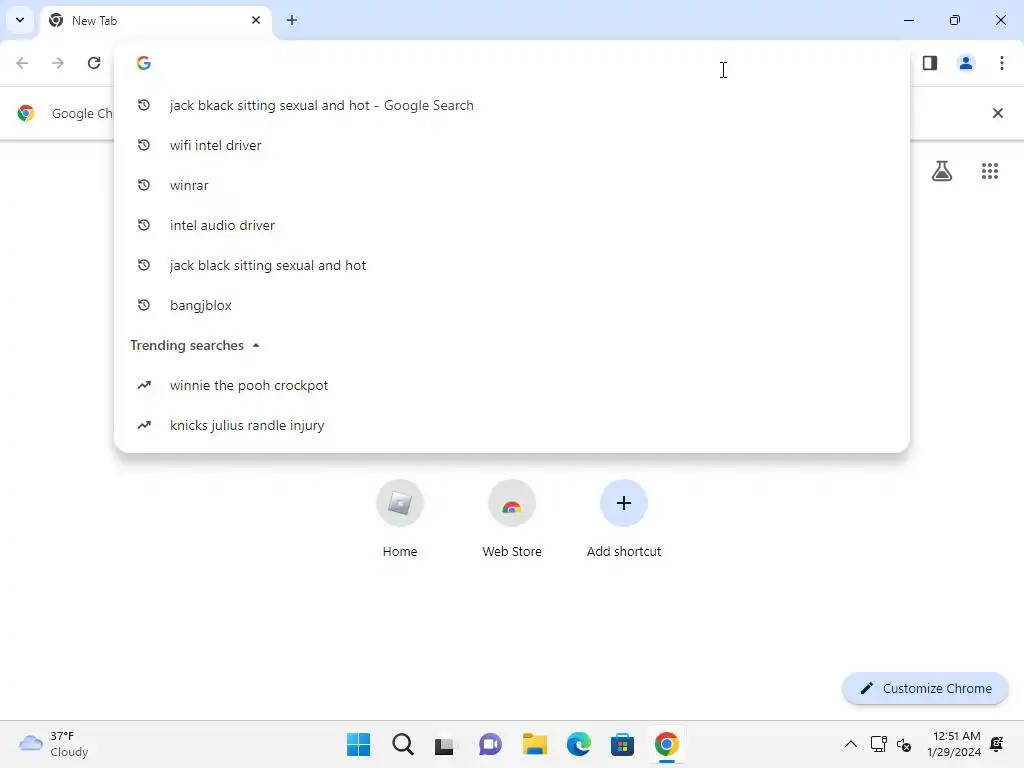
Task: Launch Microsoft Edge from taskbar
Action: coord(578,744)
